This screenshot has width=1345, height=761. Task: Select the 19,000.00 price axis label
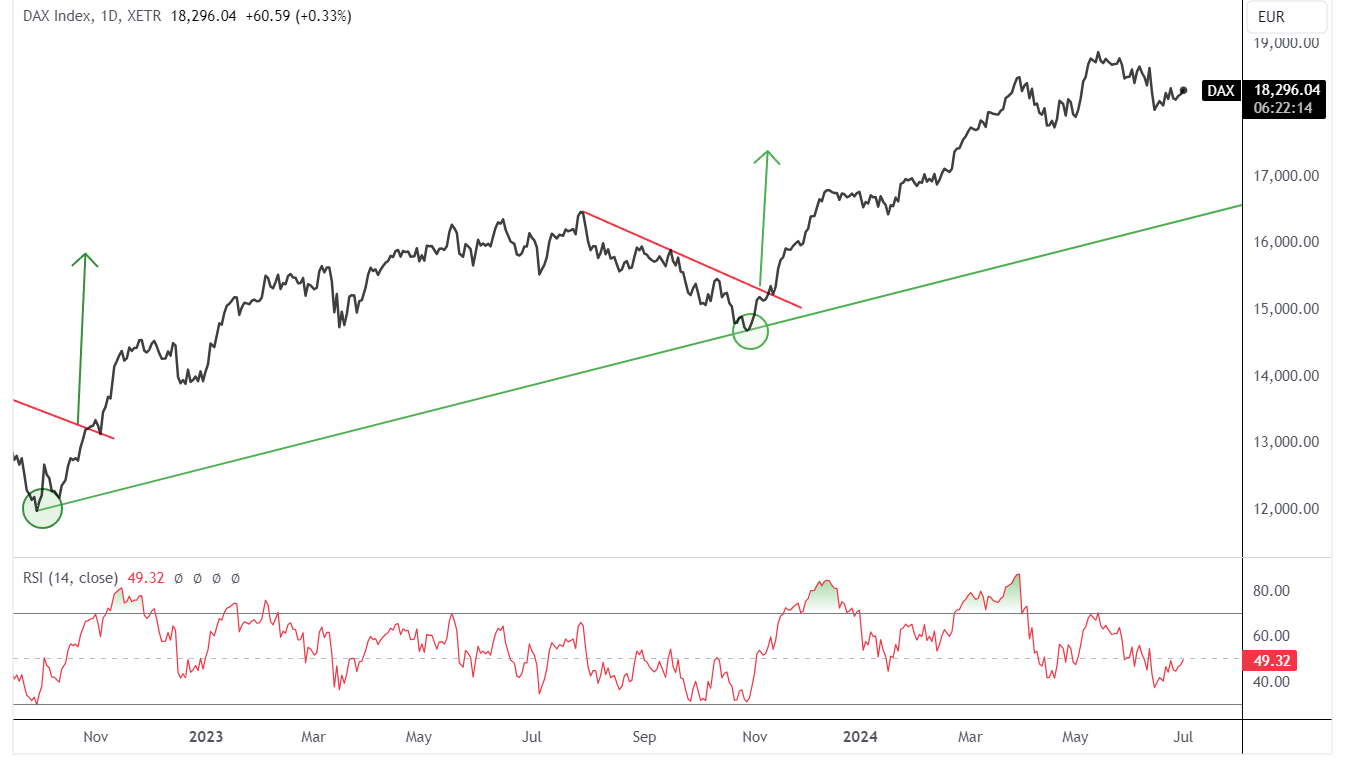coord(1285,43)
